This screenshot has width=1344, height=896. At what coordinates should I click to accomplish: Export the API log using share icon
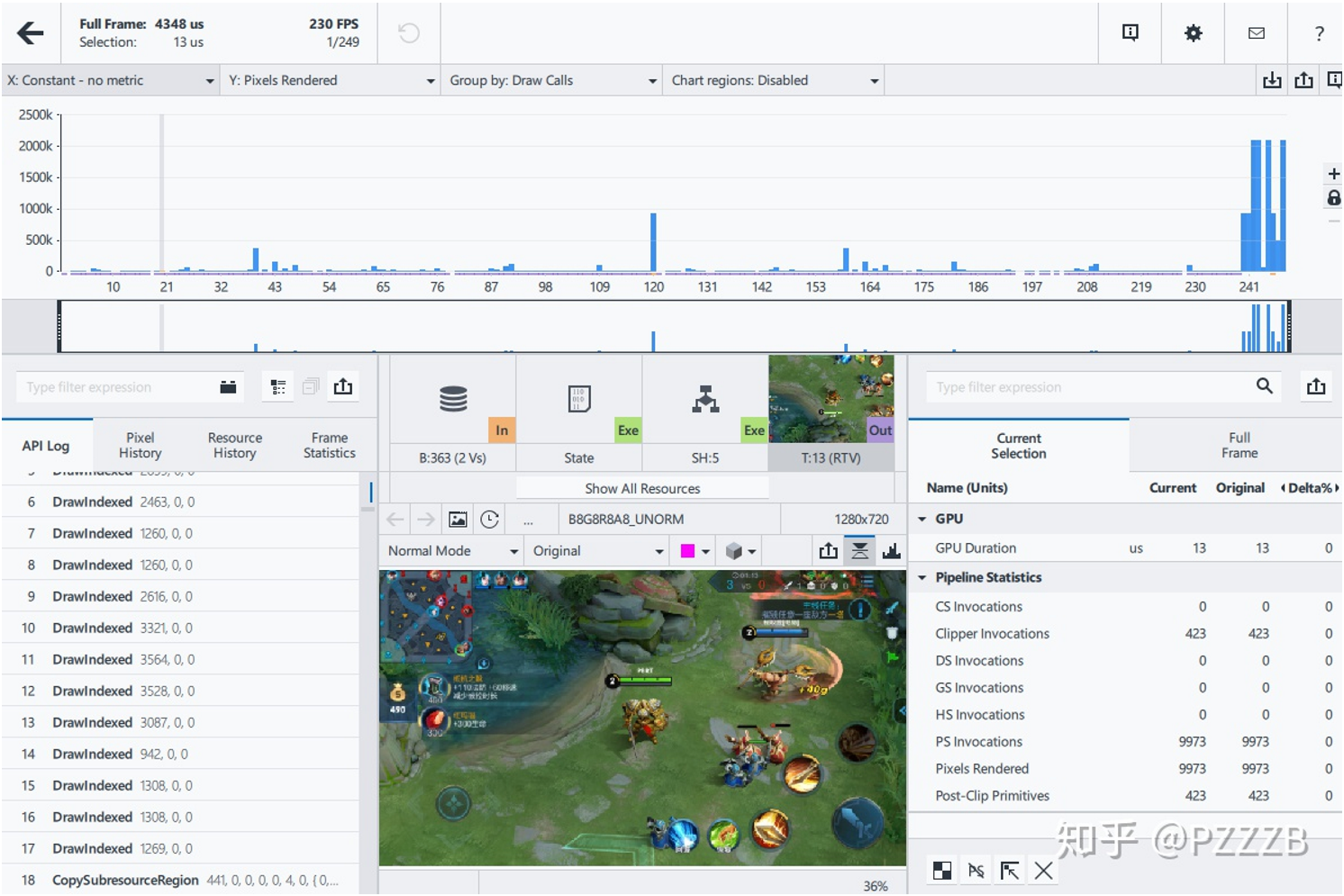coord(343,387)
